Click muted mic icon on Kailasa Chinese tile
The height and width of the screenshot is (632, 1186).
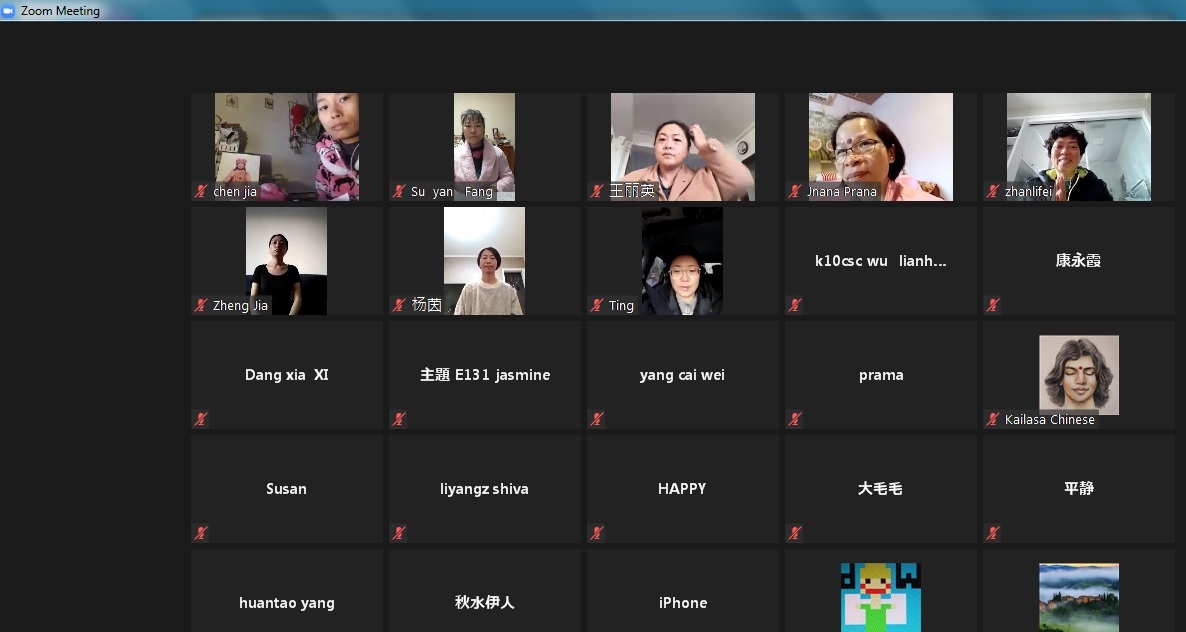[993, 419]
